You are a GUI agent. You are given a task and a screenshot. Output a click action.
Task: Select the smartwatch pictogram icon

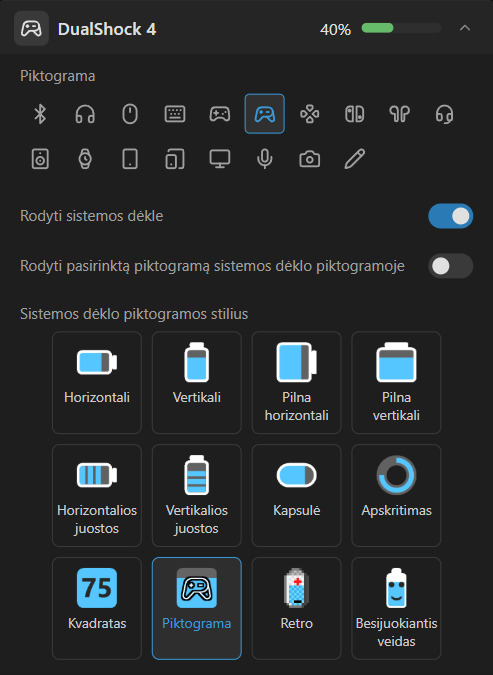[85, 159]
